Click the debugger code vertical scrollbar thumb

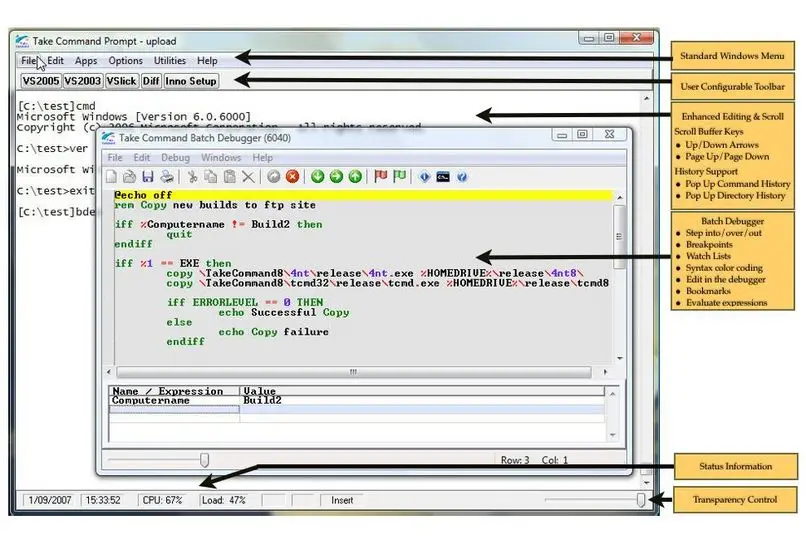tap(619, 237)
